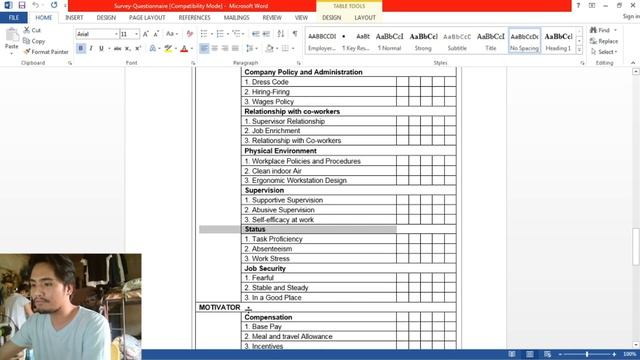Click the zoom in plus icon
The width and height of the screenshot is (640, 360).
(614, 354)
